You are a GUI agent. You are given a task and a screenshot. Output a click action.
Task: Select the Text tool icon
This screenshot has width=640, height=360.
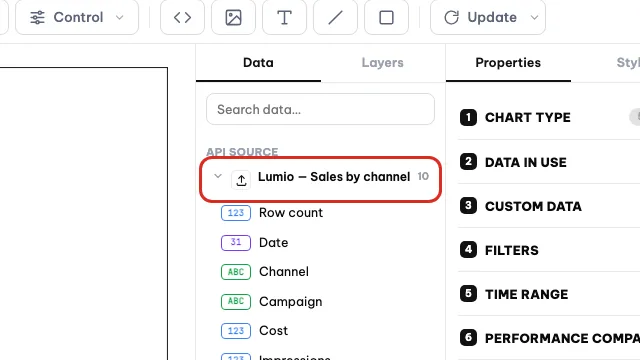[x=284, y=18]
